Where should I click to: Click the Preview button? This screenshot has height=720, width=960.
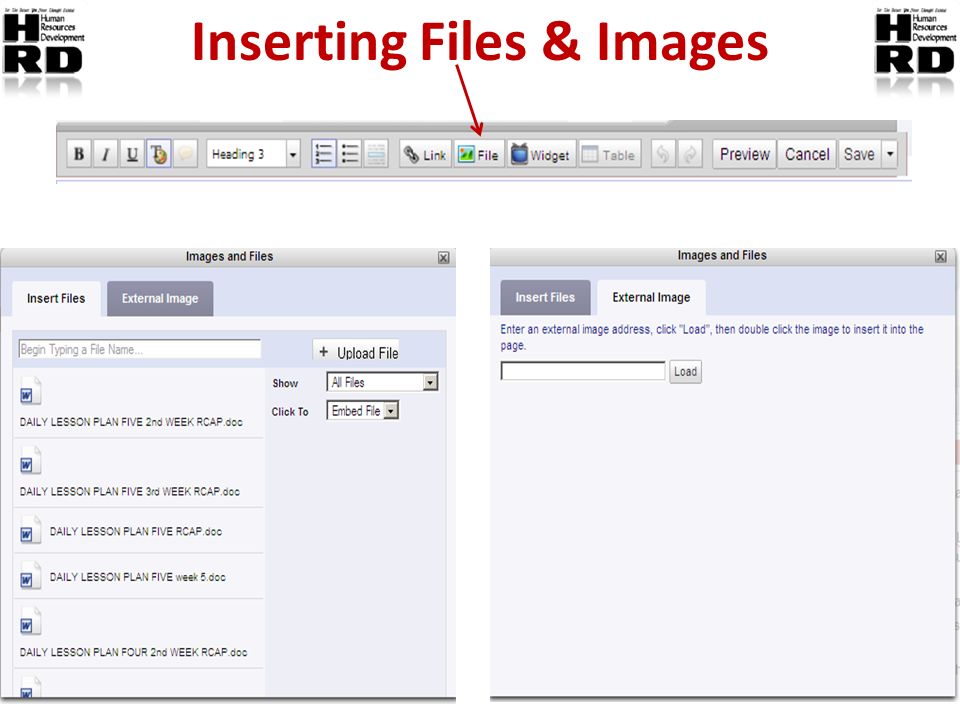point(744,154)
